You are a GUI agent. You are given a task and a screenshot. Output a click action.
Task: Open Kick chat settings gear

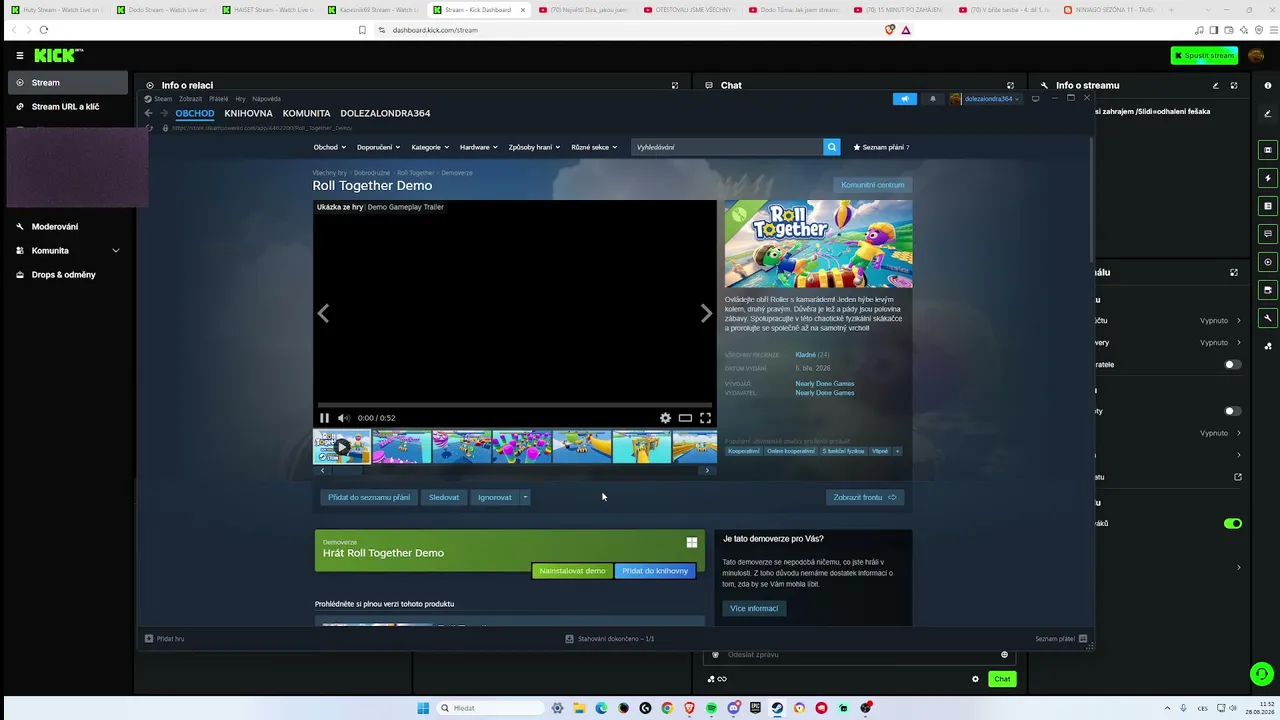[975, 679]
